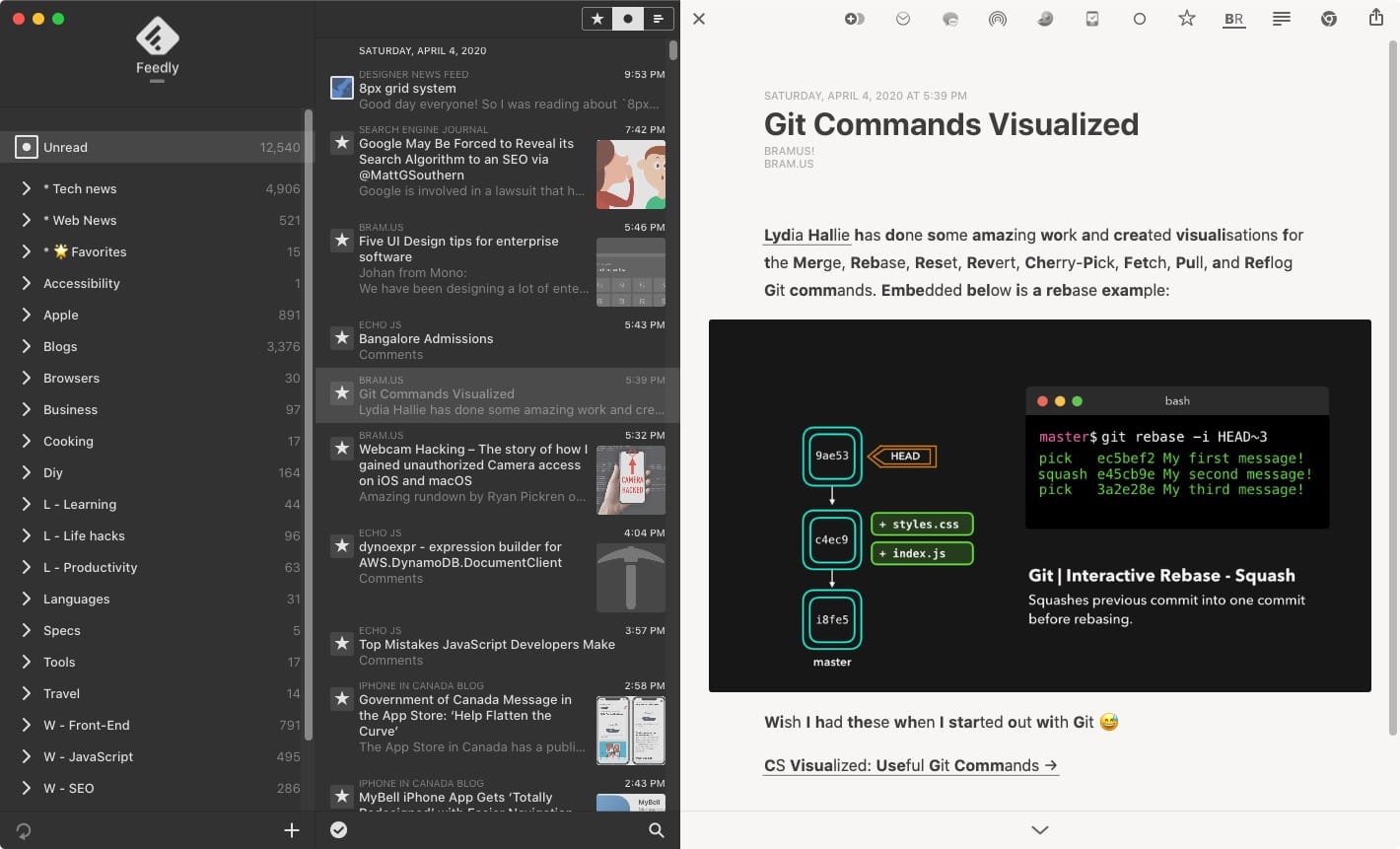
Task: Toggle the BR reading mode
Action: point(1234,19)
